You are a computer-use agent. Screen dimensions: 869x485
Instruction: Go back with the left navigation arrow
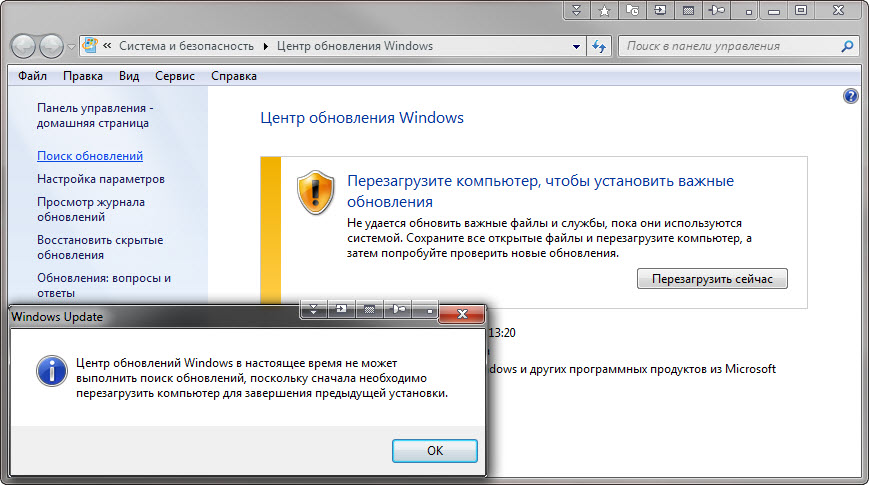coord(24,47)
